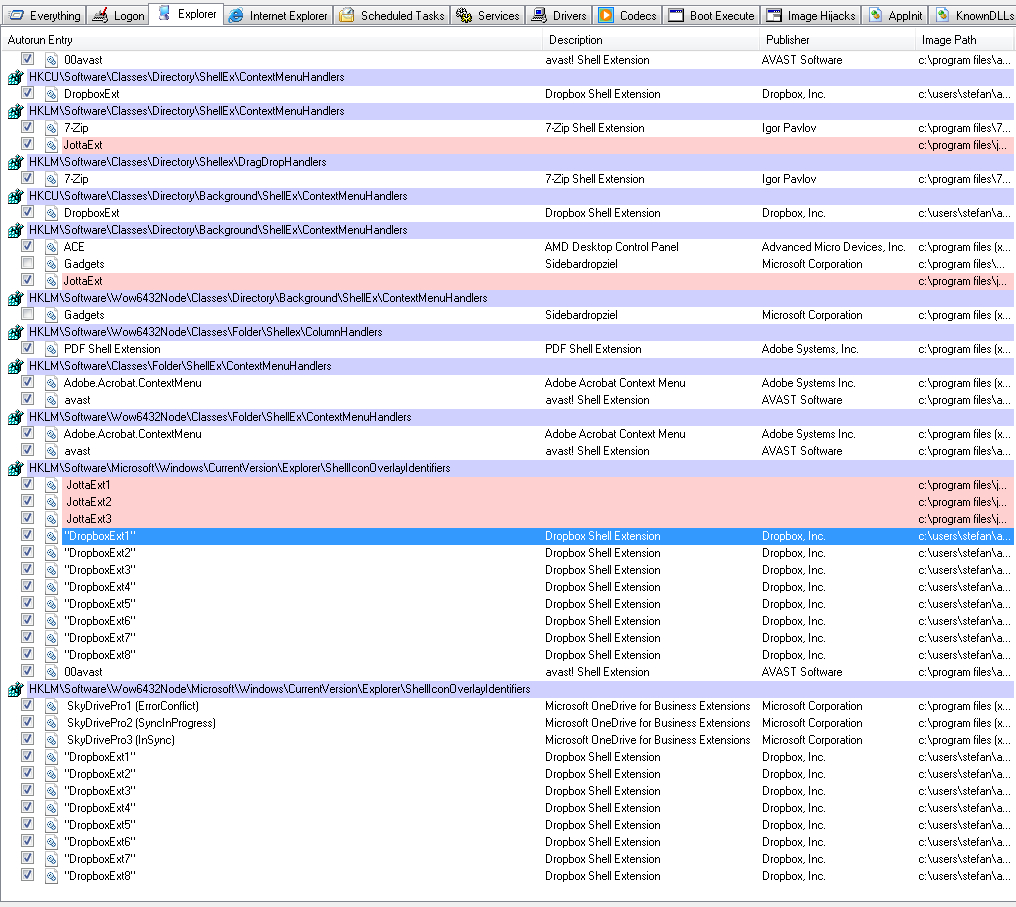Click the Boot Execute tab icon
Screen dimensions: 1016x907
(676, 16)
